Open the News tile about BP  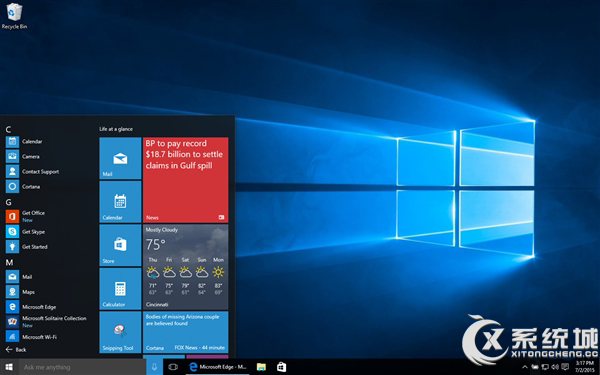tap(186, 180)
